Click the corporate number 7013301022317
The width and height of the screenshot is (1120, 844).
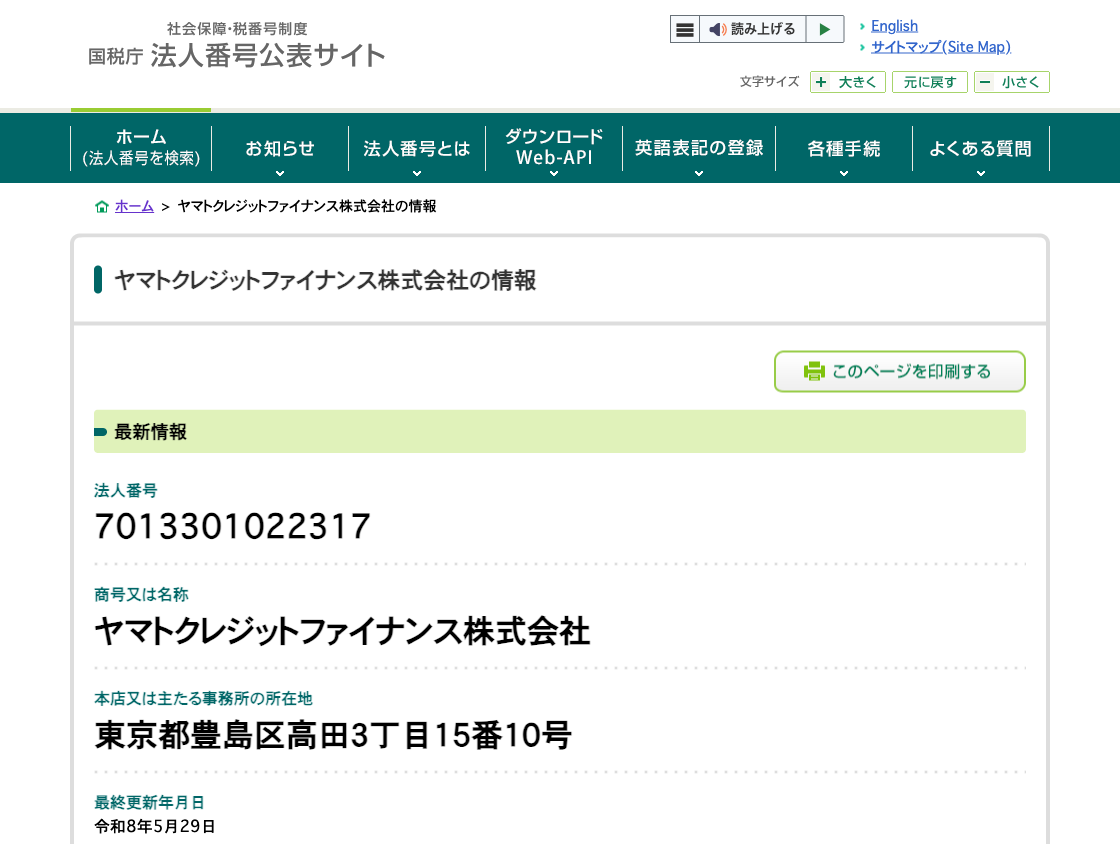coord(232,526)
